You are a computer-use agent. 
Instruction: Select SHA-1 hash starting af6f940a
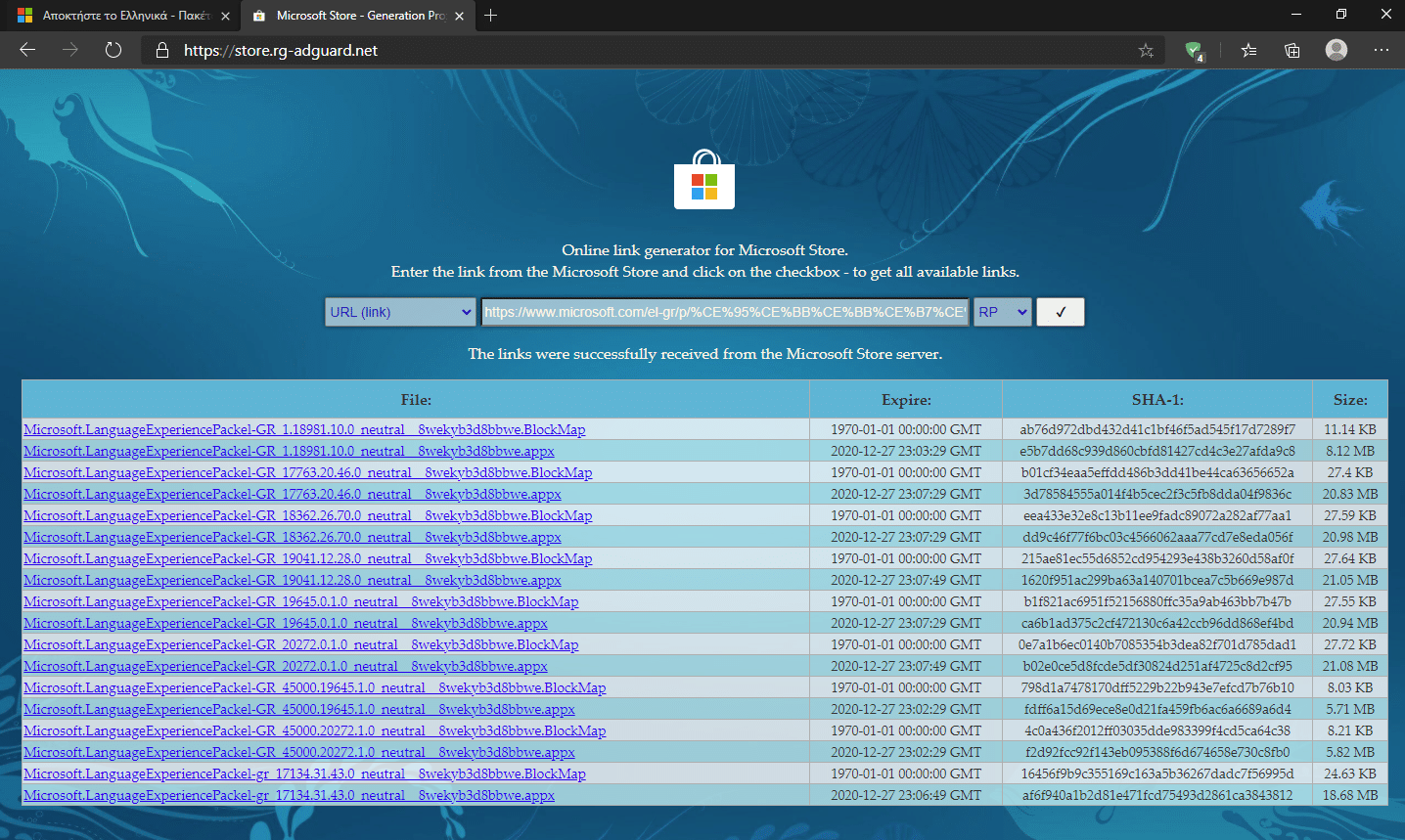pos(1157,795)
